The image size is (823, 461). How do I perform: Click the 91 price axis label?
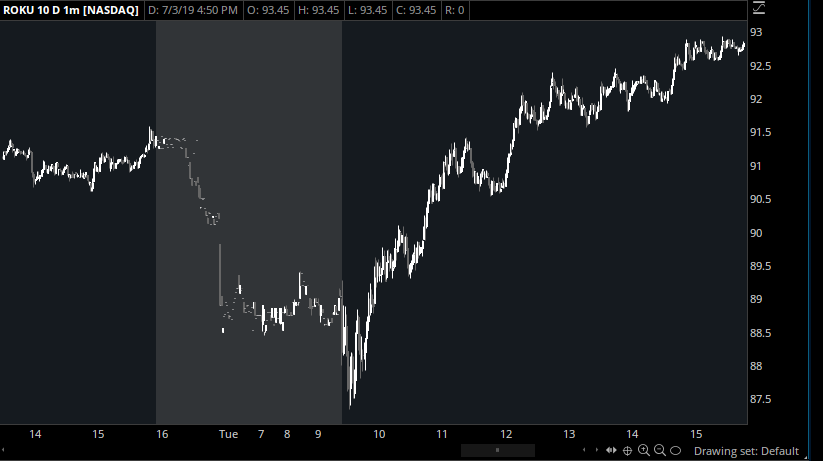[756, 166]
